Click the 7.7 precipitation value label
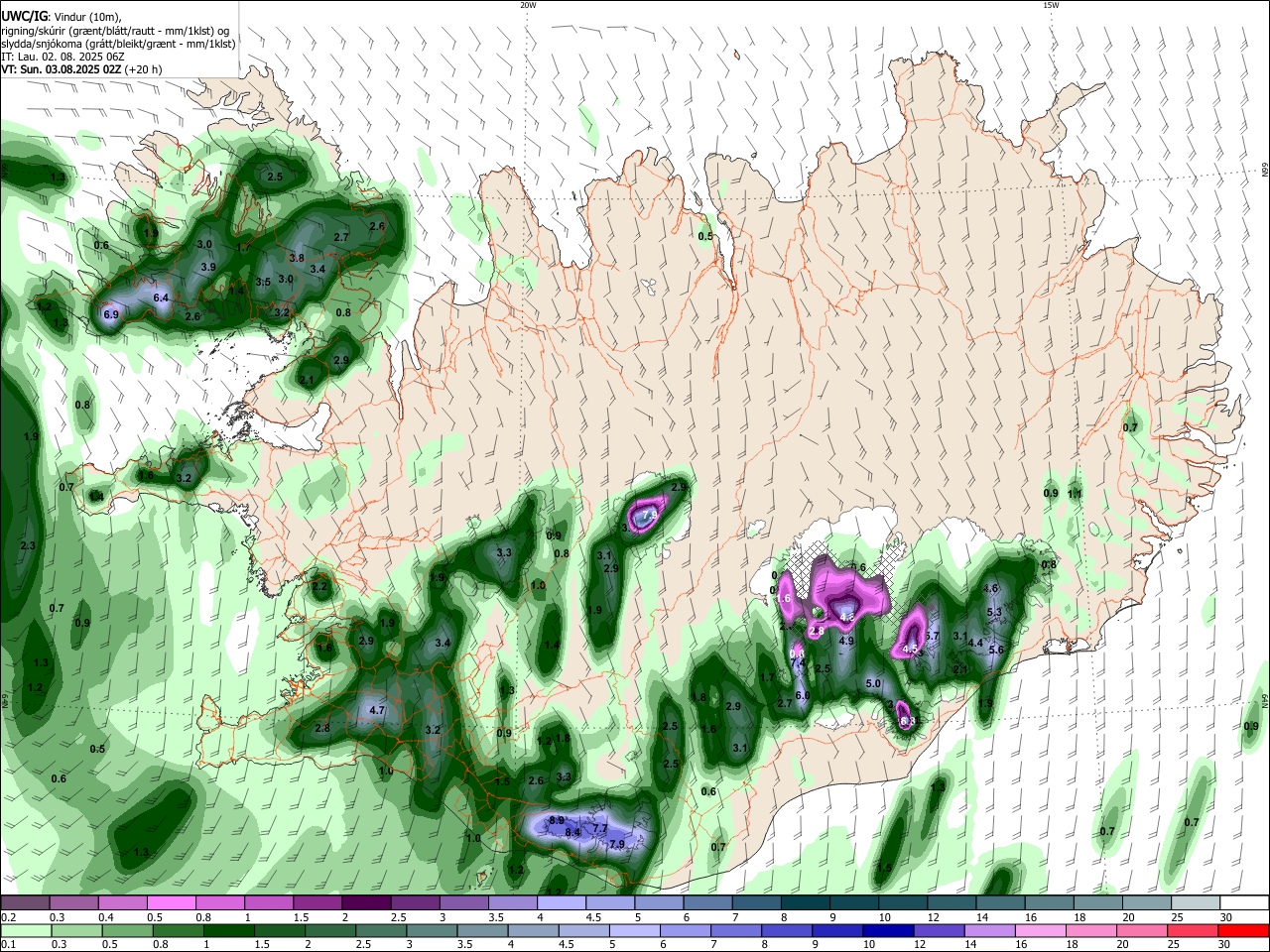1270x952 pixels. 599,828
